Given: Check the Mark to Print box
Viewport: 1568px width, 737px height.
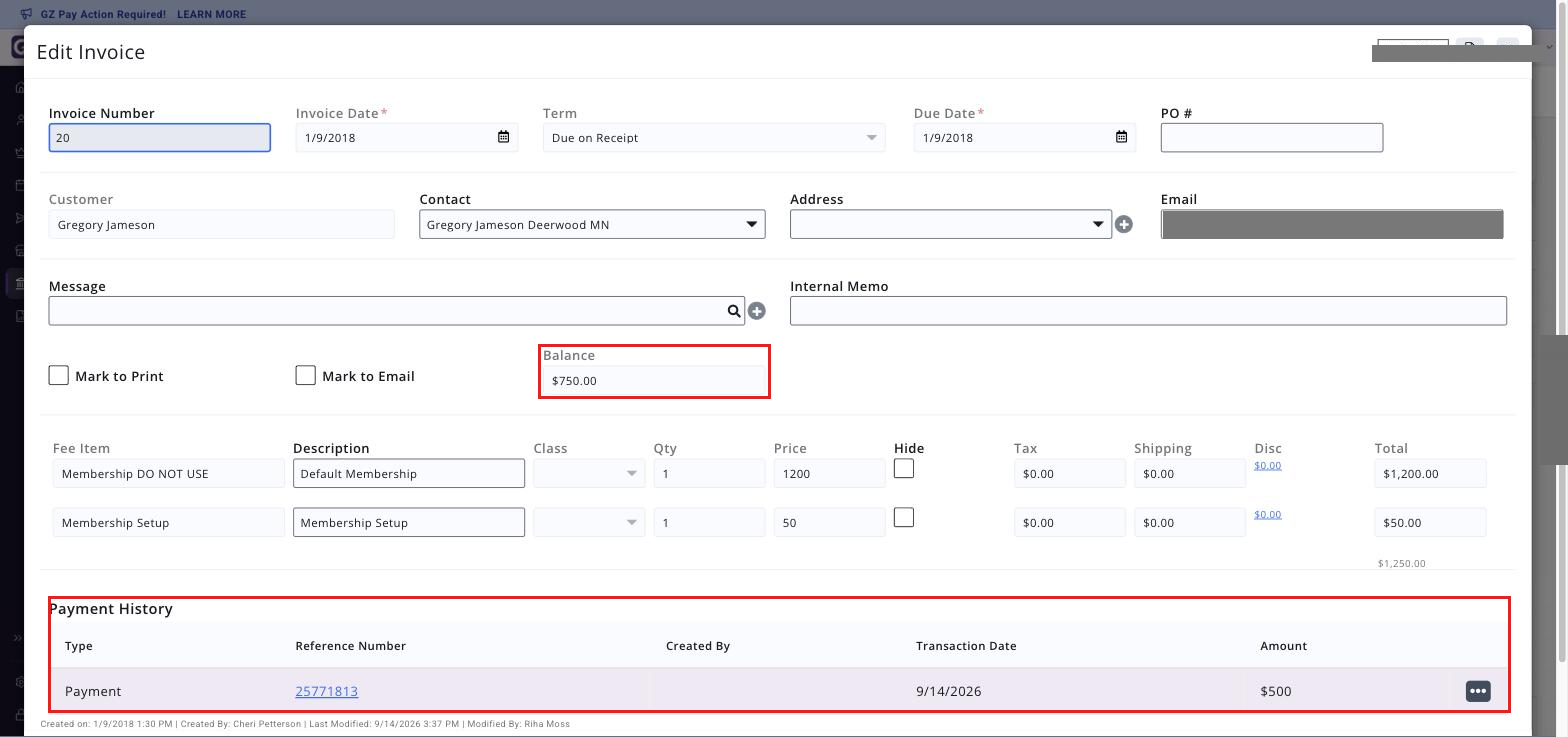Looking at the screenshot, I should tap(59, 375).
